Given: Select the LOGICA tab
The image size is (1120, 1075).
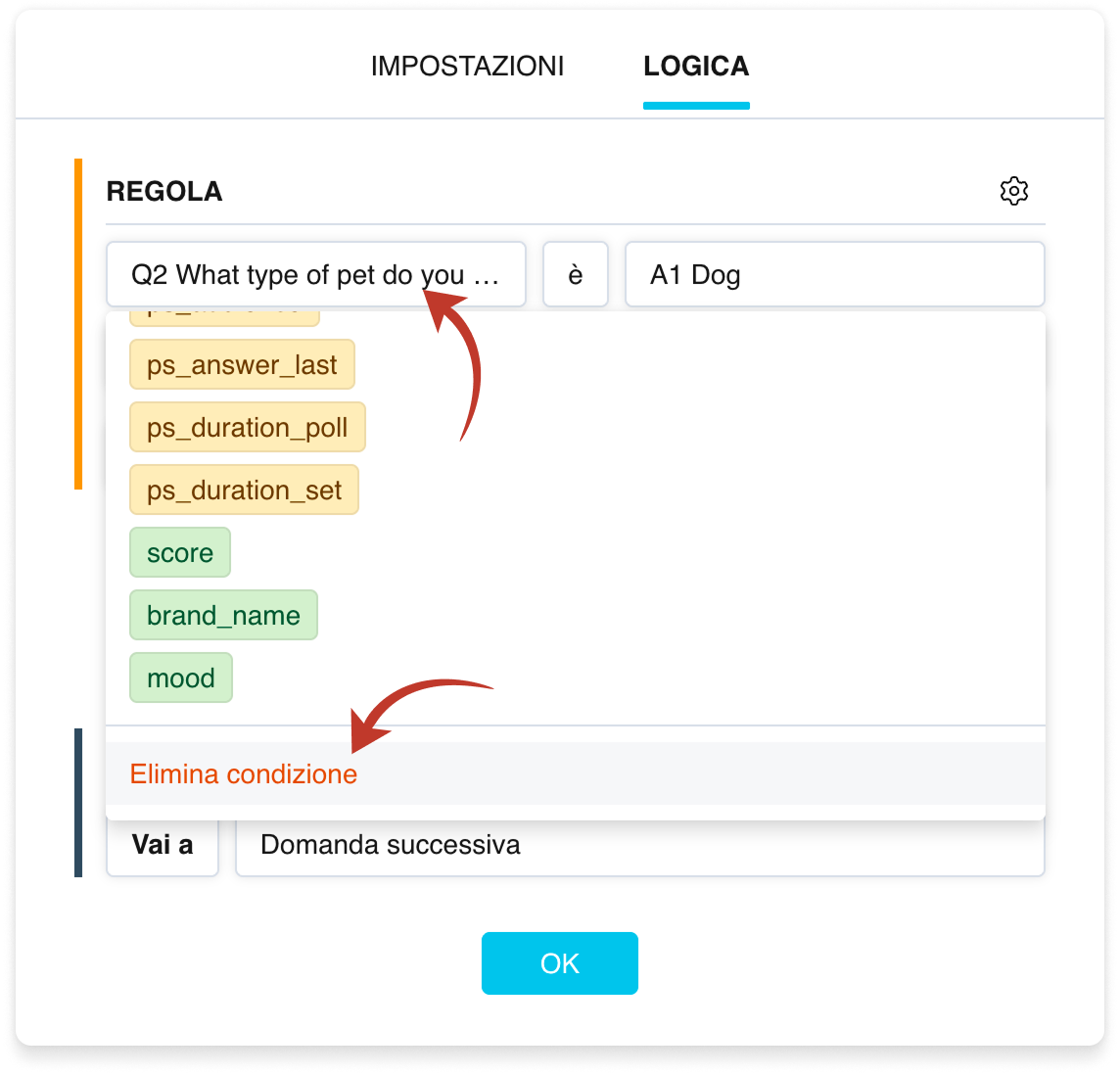Looking at the screenshot, I should (696, 67).
